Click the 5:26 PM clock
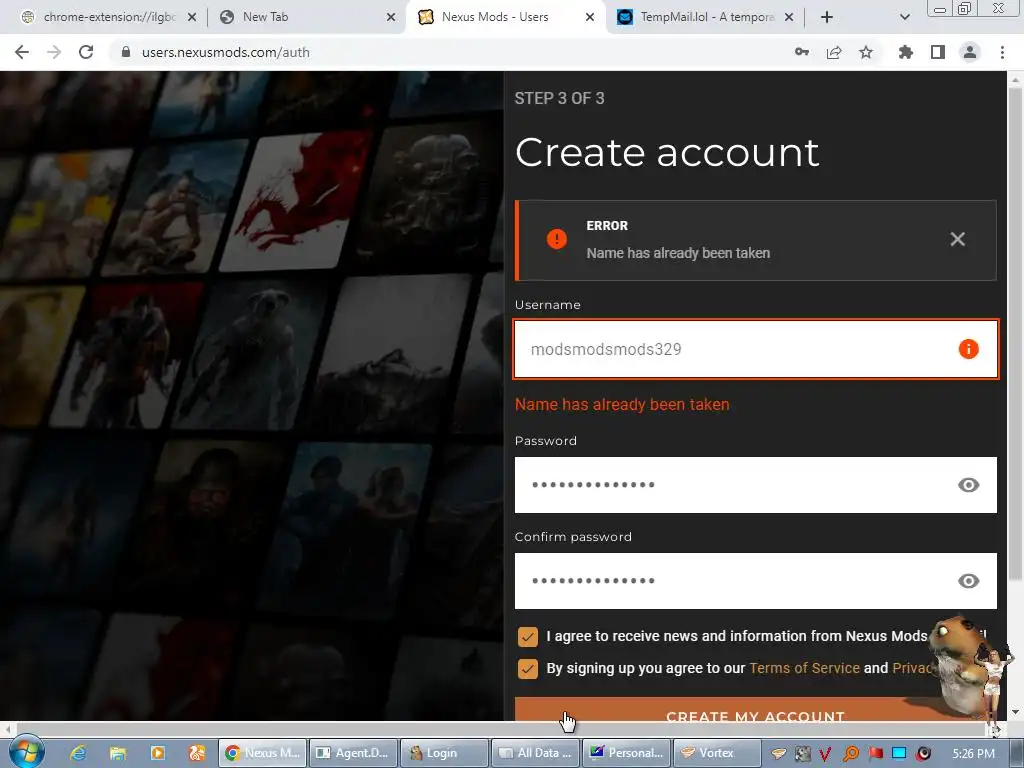1024x768 pixels. (973, 754)
